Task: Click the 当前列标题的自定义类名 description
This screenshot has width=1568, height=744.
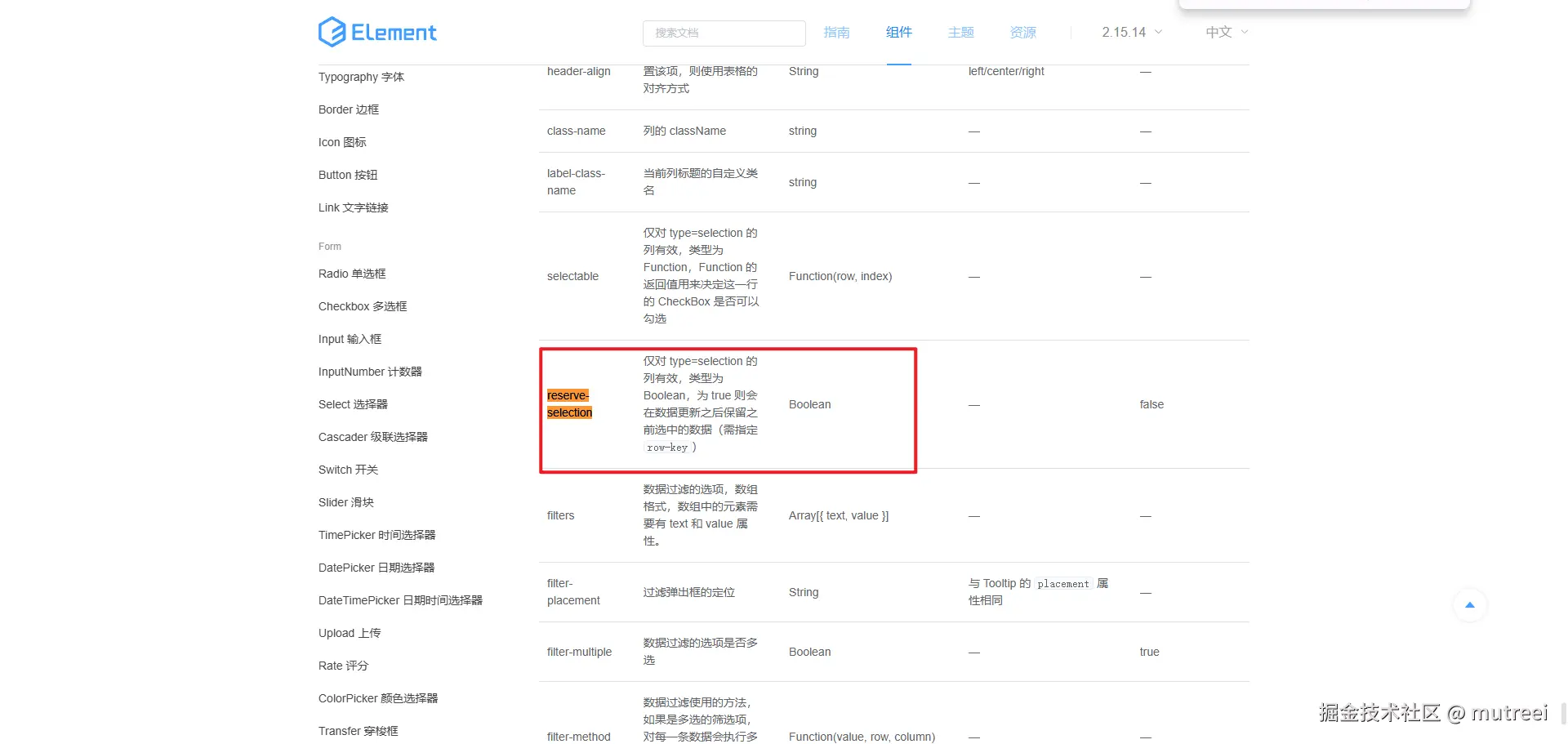Action: click(701, 182)
